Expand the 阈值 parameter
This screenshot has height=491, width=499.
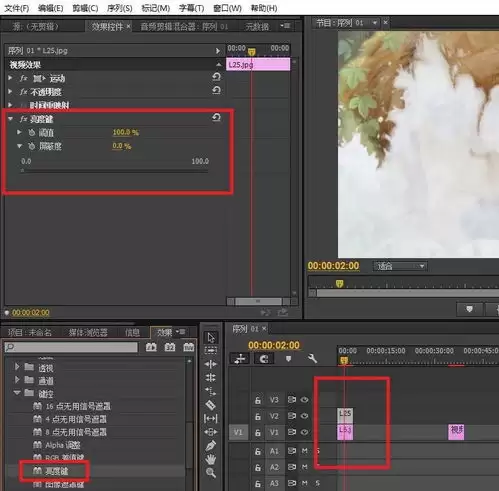pos(19,132)
